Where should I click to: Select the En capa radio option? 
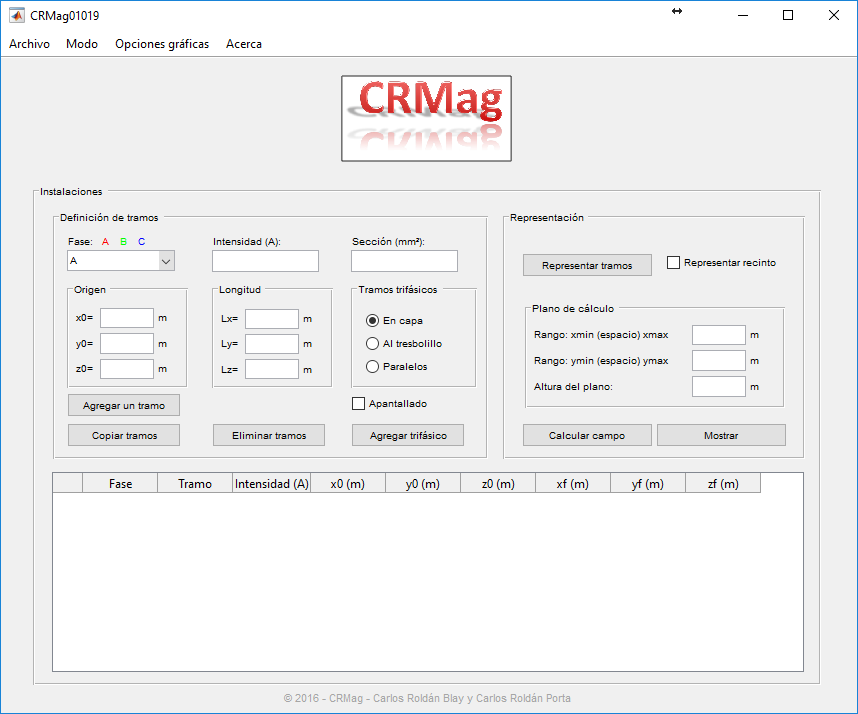click(373, 321)
